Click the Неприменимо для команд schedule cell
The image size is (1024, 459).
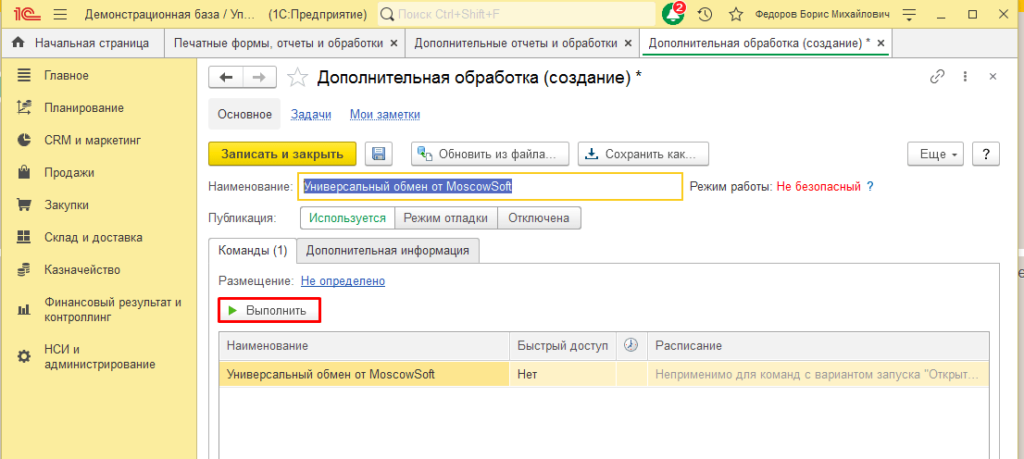click(818, 375)
